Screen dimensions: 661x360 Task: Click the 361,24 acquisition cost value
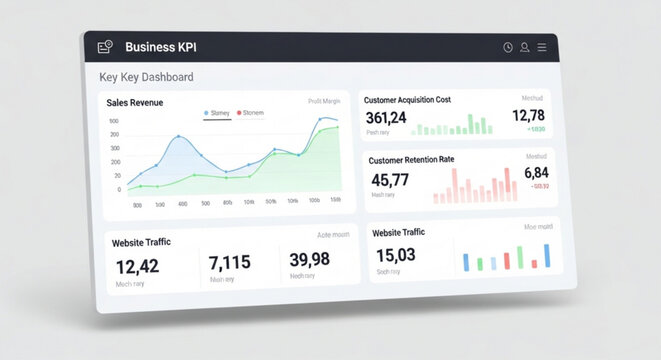[386, 118]
